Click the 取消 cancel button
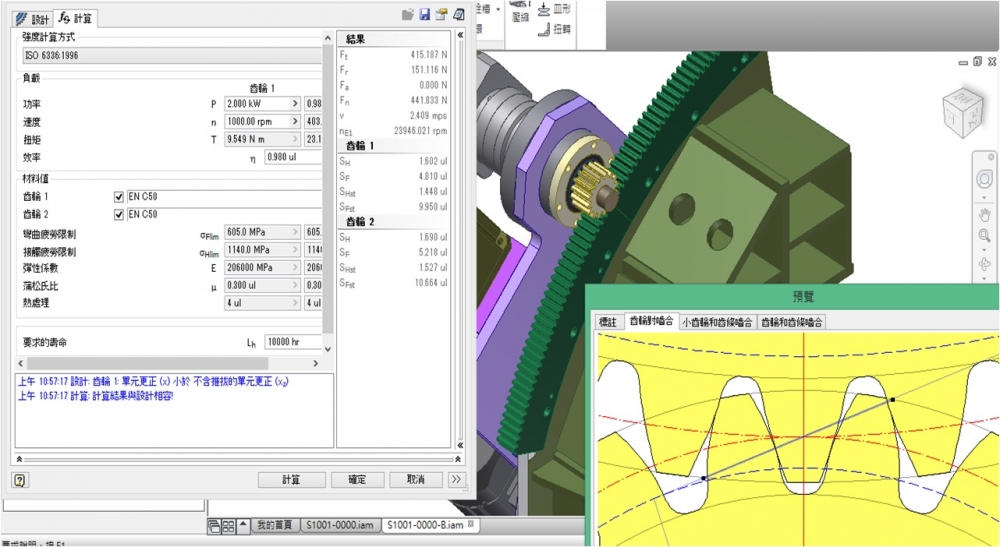This screenshot has height=547, width=1000. pos(416,479)
